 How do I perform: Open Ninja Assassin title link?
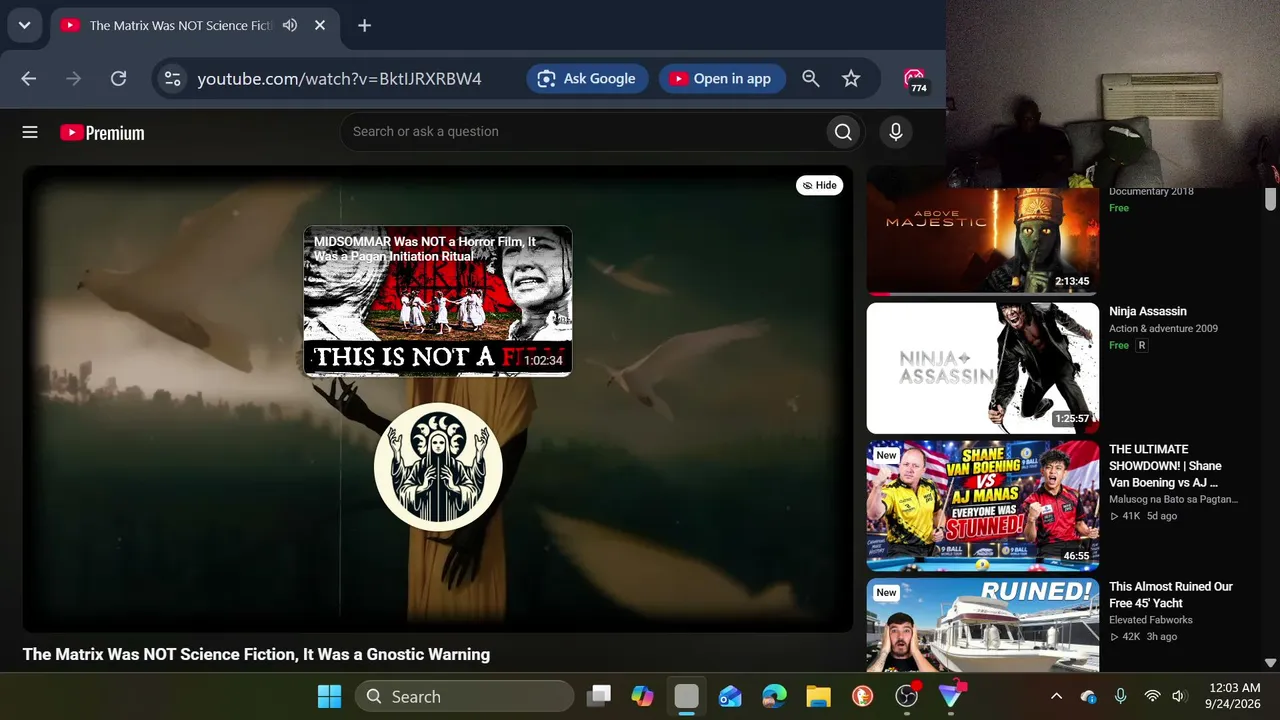pyautogui.click(x=1148, y=311)
